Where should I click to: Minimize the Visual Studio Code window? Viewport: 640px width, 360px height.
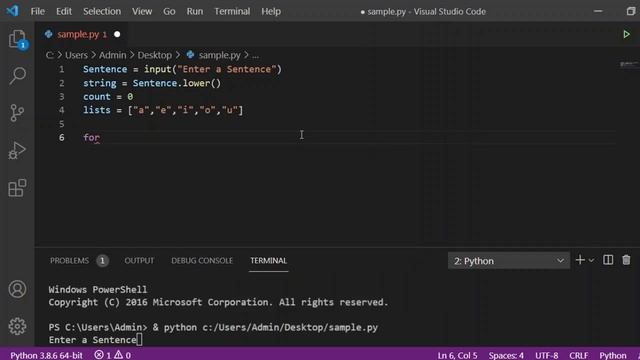pos(598,11)
